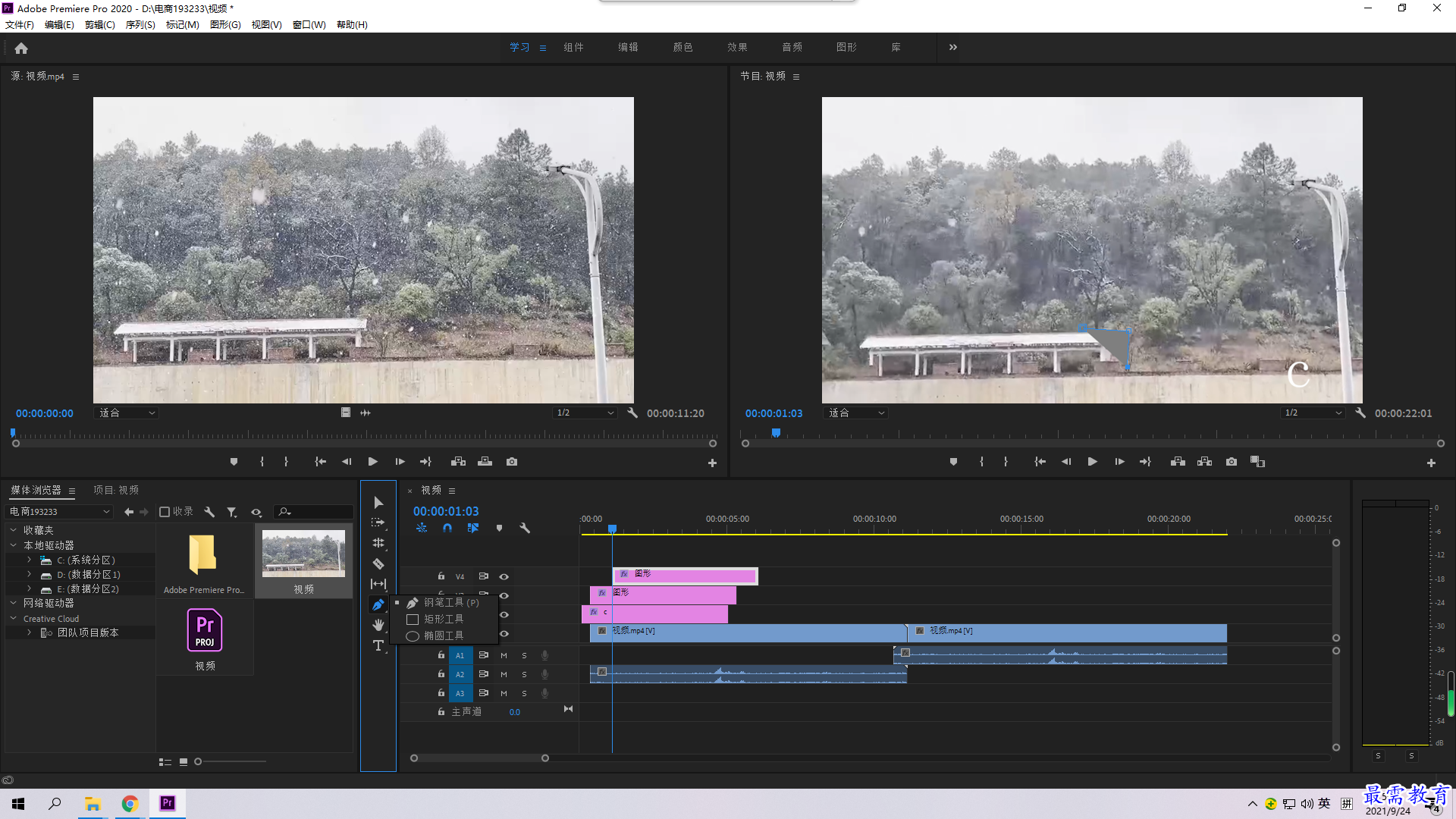The image size is (1456, 819).
Task: Enable the 收录 (Ingest) checkbox
Action: 165,512
